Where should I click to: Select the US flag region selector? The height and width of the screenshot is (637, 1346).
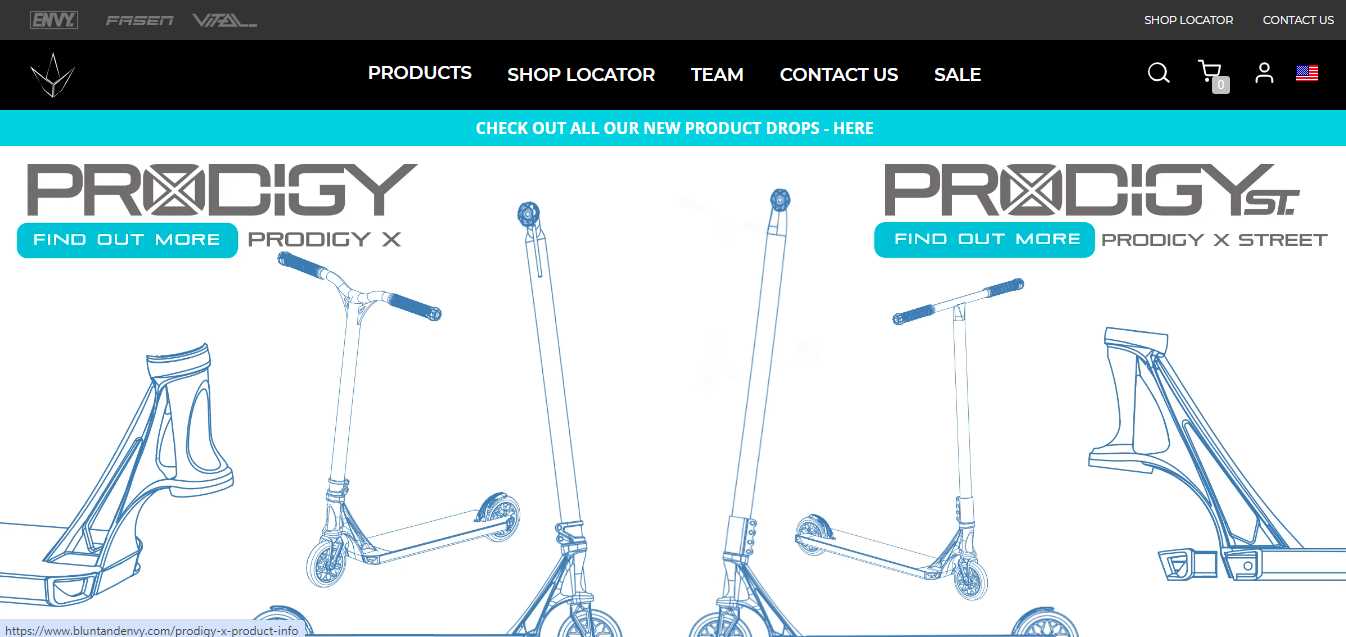point(1307,73)
